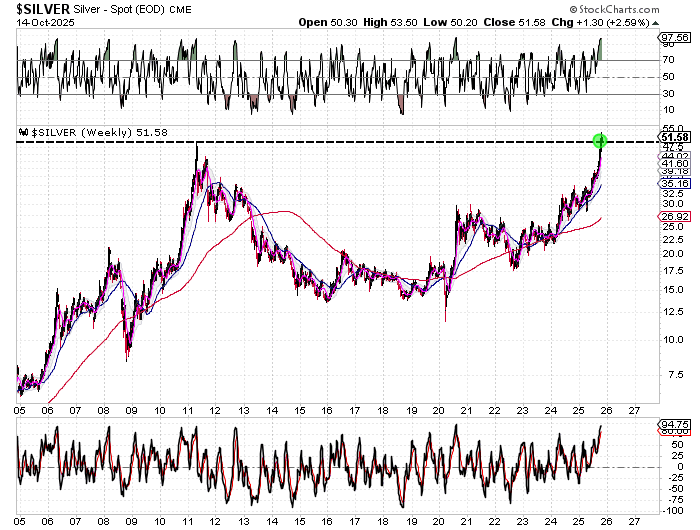
Task: Click the 51.58 current price label
Action: (669, 137)
